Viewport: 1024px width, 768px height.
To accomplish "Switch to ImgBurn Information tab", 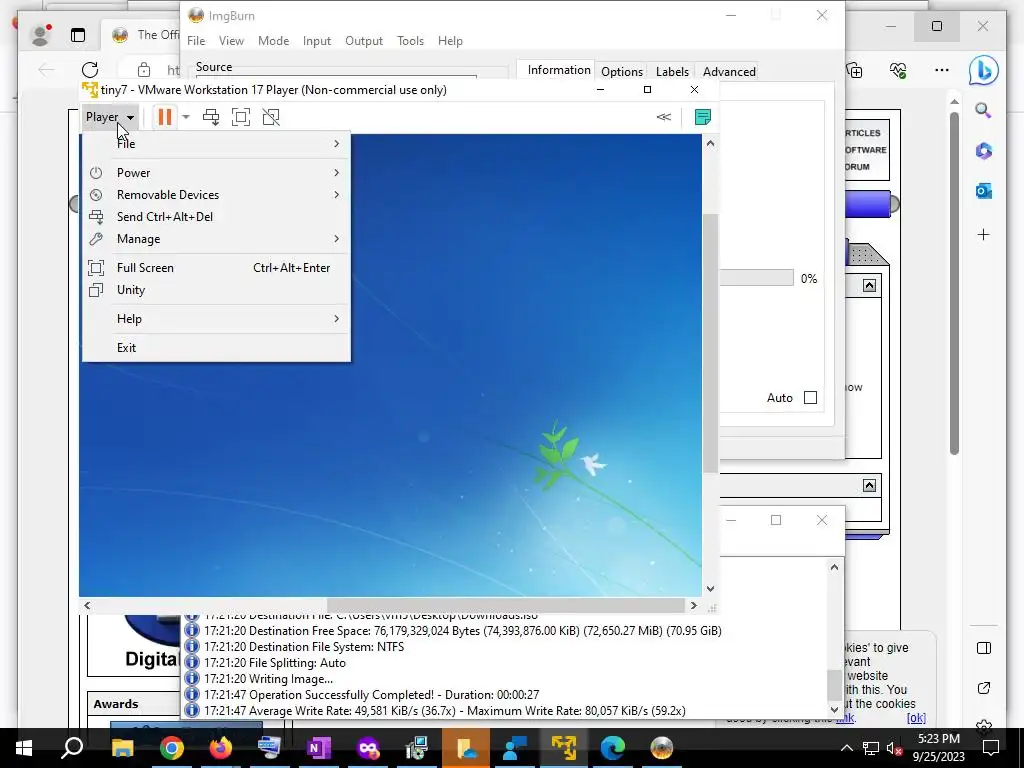I will [559, 70].
